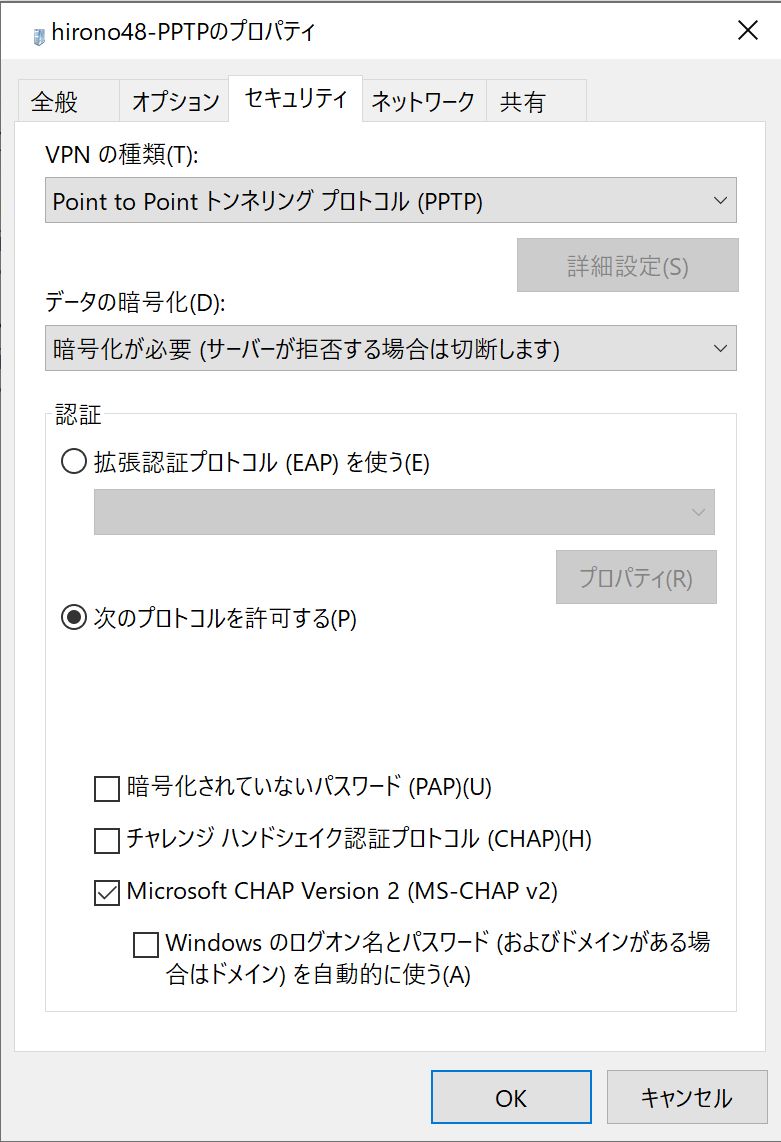The height and width of the screenshot is (1142, 781).
Task: Select 拡張認証プロトコル (EAP) を使う radio button
Action: coord(74,463)
